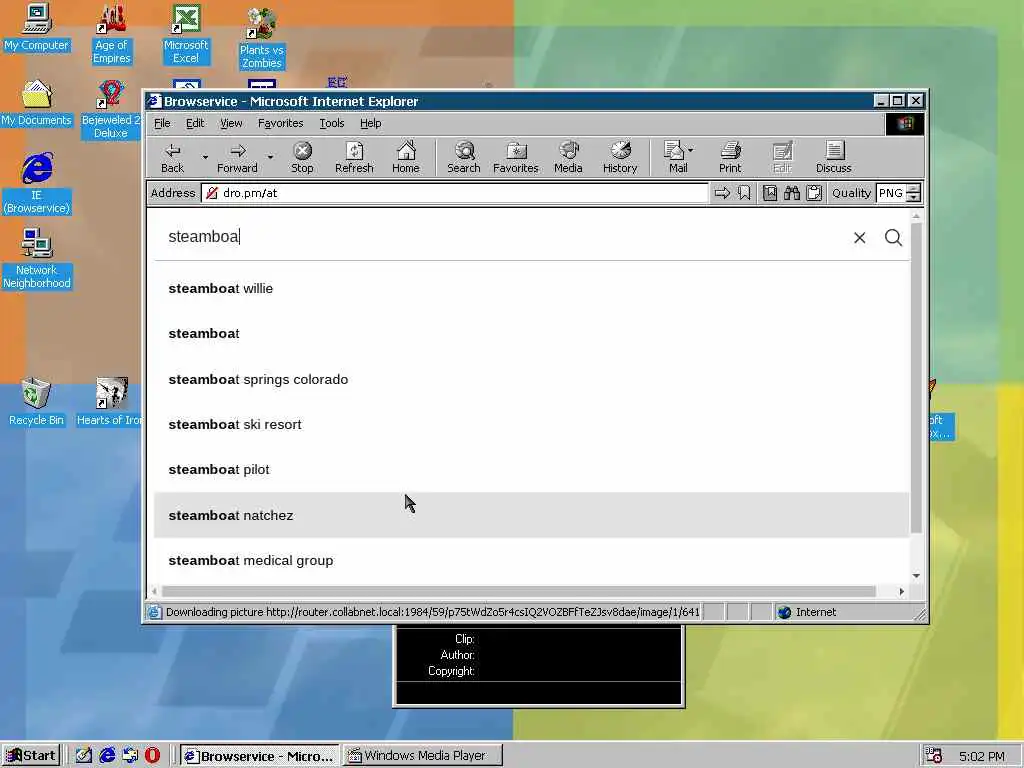
Task: Select "steamboat medical group" suggestion
Action: click(532, 560)
